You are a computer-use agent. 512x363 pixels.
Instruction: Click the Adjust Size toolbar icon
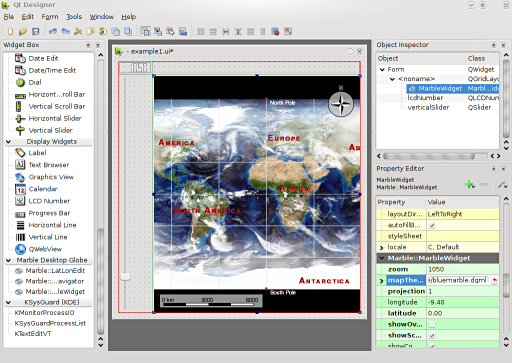288,32
